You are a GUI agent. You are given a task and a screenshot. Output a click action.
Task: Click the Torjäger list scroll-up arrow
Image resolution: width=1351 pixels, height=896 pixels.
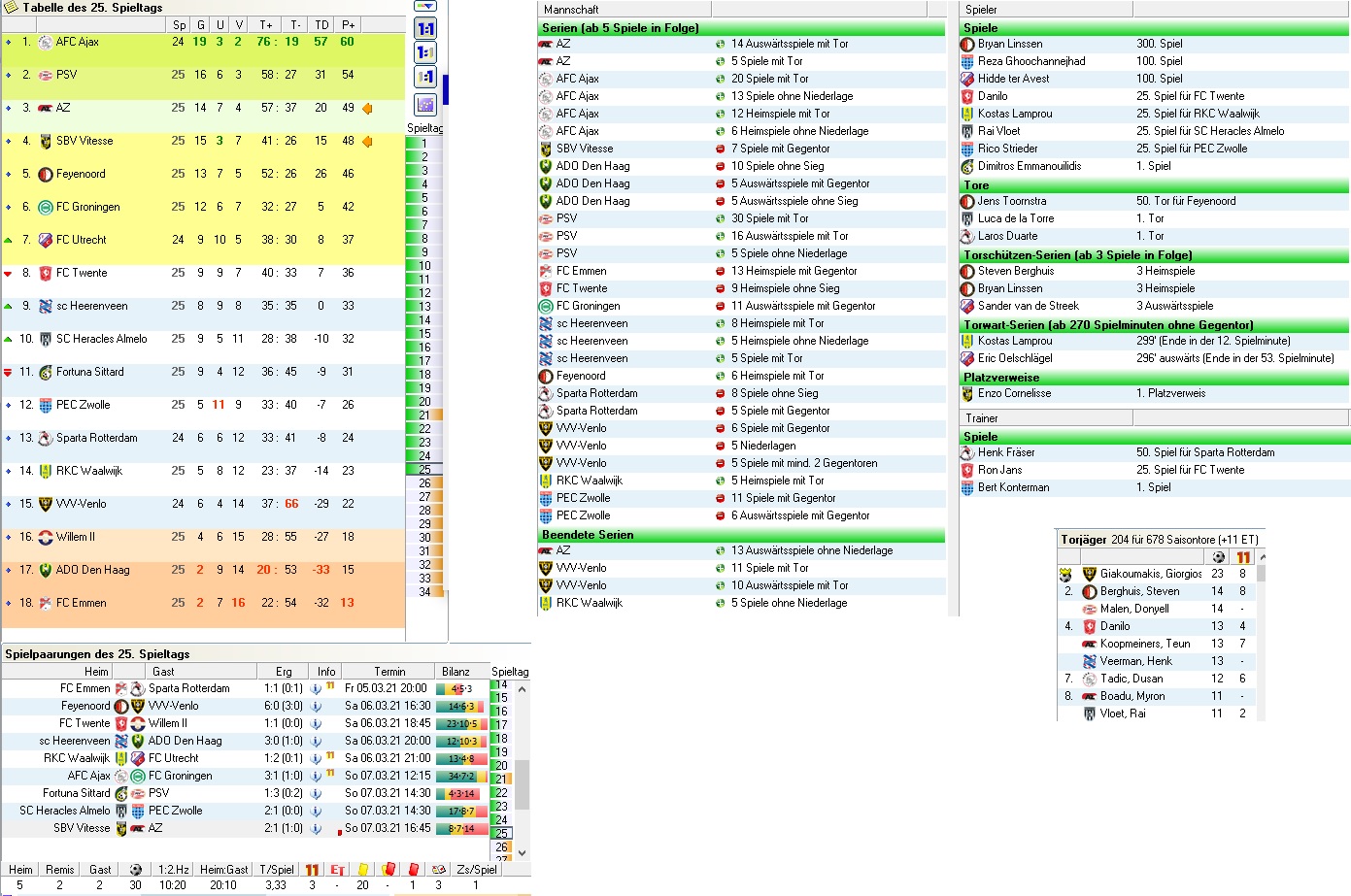(x=1262, y=557)
